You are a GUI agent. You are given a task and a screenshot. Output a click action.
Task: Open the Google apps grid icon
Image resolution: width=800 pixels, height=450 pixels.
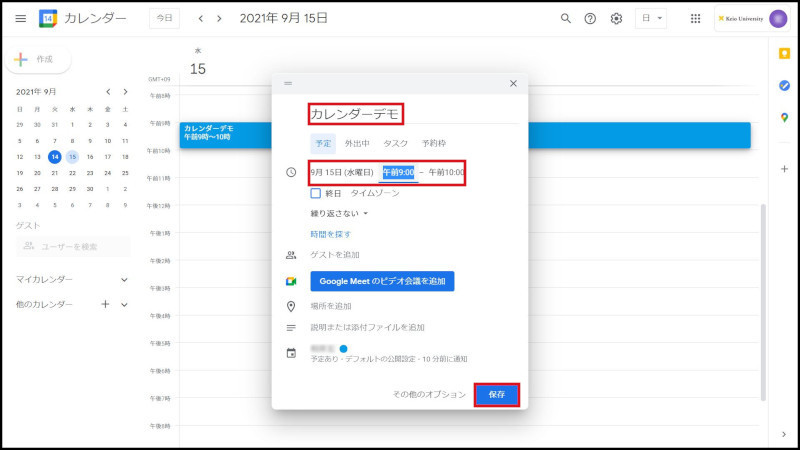[696, 19]
